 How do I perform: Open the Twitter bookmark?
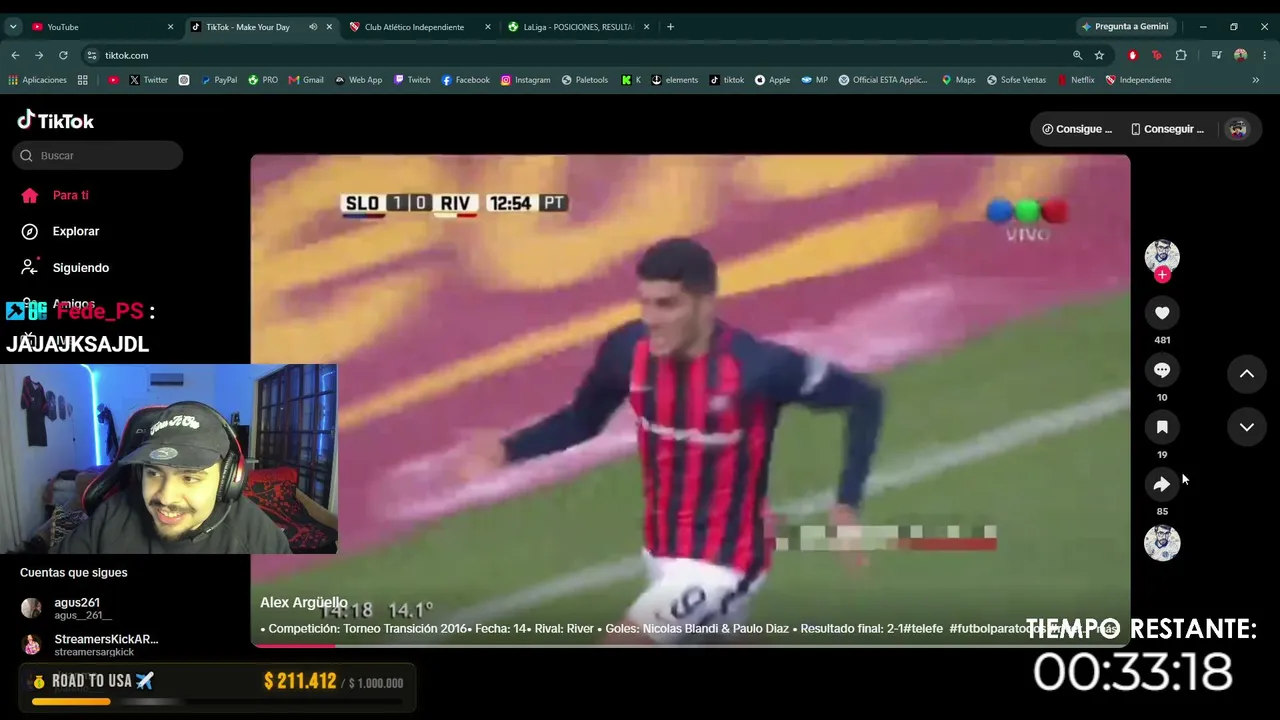(x=148, y=80)
